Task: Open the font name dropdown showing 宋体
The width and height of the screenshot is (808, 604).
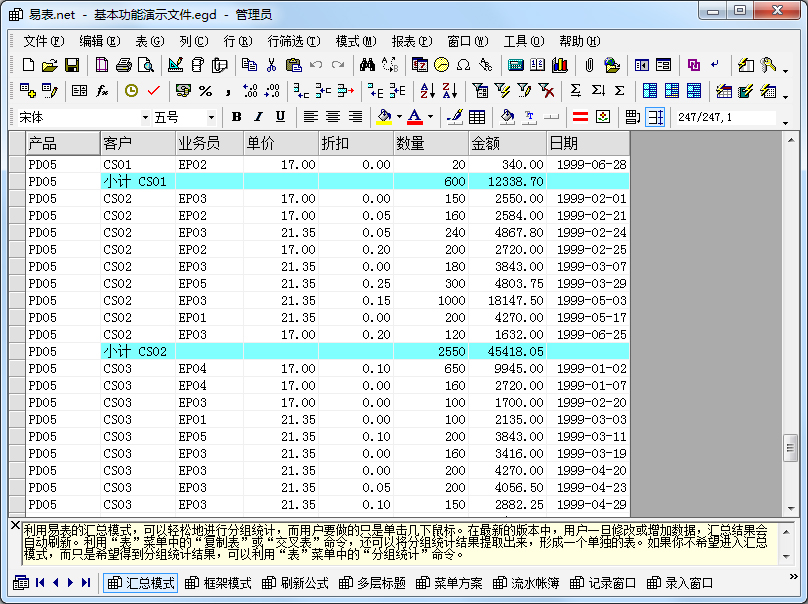Action: 144,117
